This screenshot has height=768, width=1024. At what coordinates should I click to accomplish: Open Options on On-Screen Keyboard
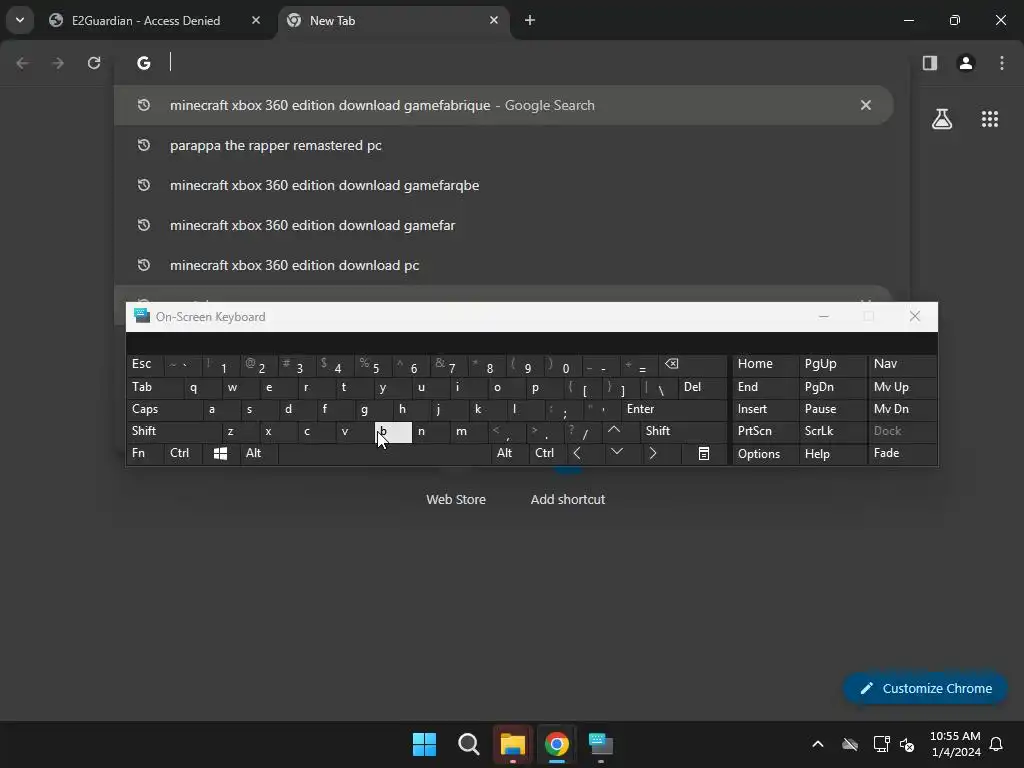(x=764, y=453)
